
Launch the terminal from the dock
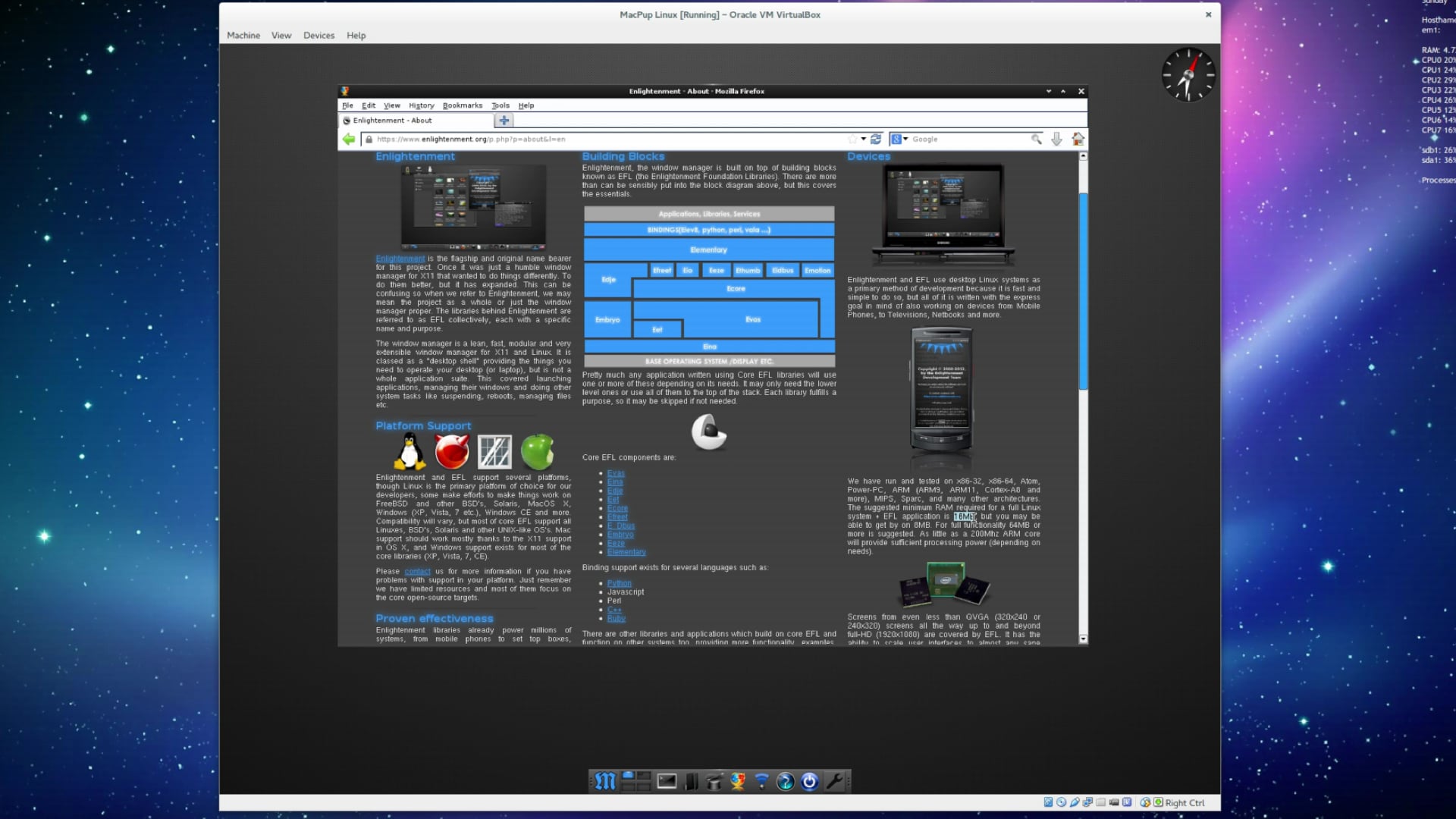coord(667,781)
